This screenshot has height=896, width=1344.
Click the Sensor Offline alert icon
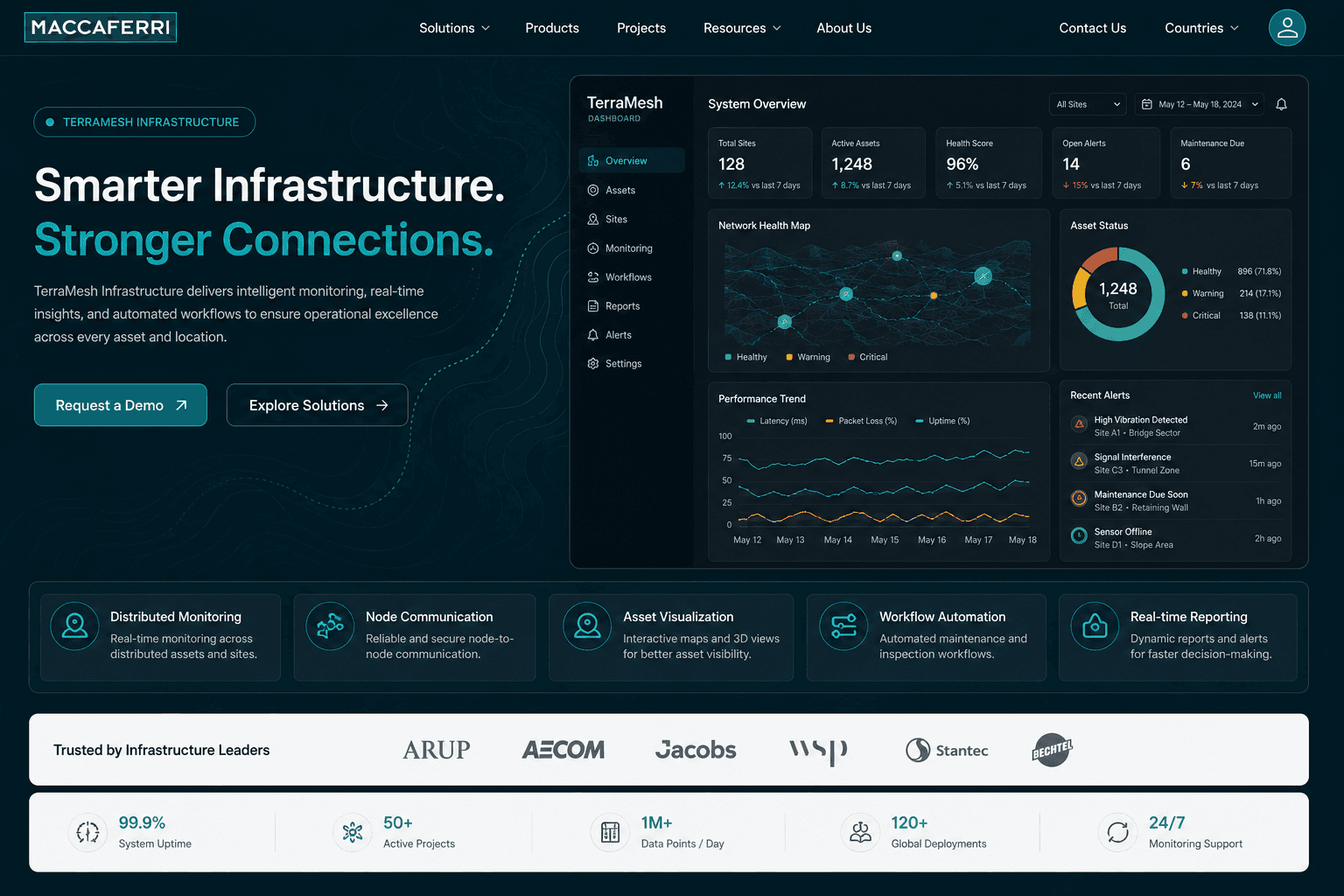click(1079, 535)
